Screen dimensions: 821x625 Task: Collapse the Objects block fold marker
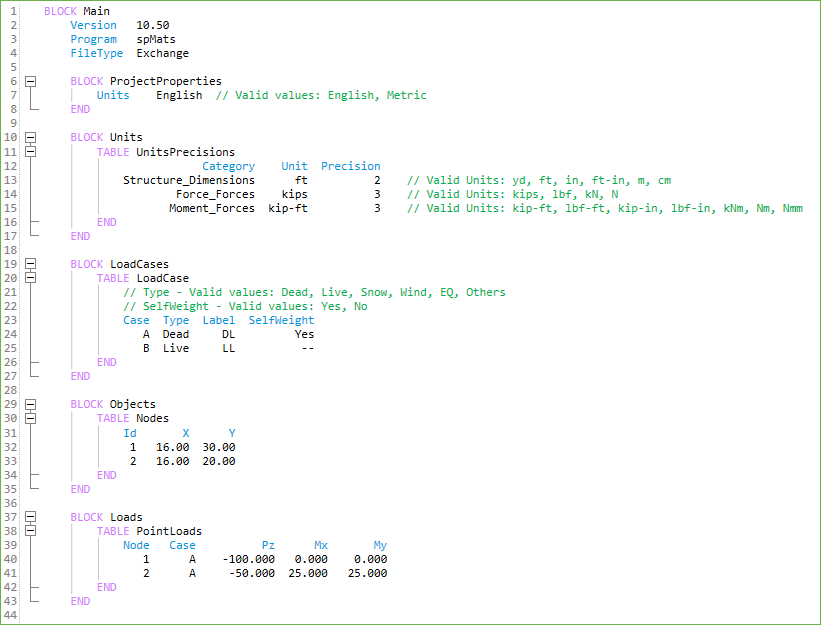pos(31,404)
